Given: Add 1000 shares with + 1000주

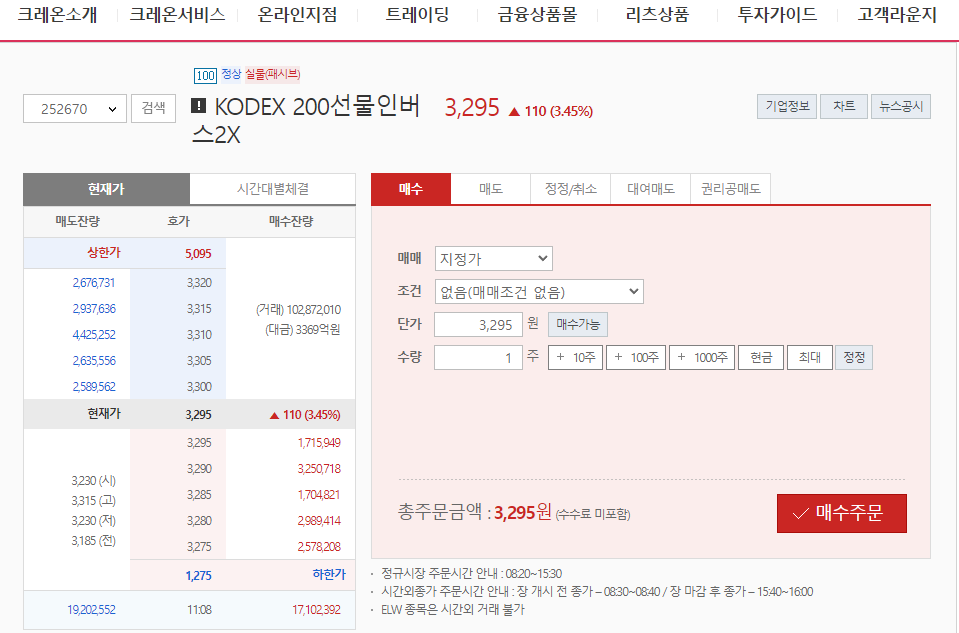Looking at the screenshot, I should click(702, 357).
